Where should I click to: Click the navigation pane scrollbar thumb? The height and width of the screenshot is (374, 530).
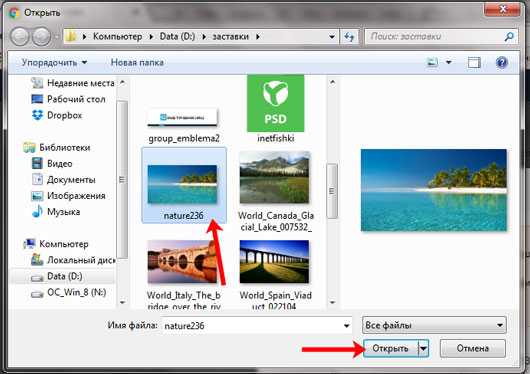(122, 179)
